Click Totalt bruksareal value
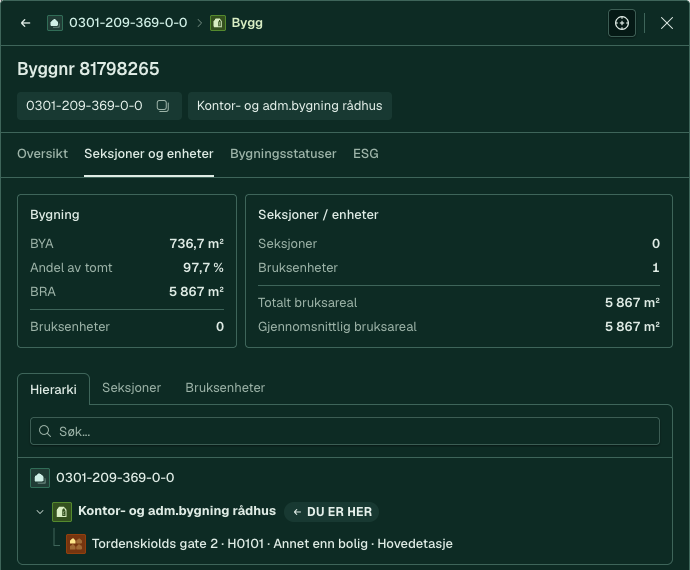Image resolution: width=690 pixels, height=570 pixels. pyautogui.click(x=632, y=303)
